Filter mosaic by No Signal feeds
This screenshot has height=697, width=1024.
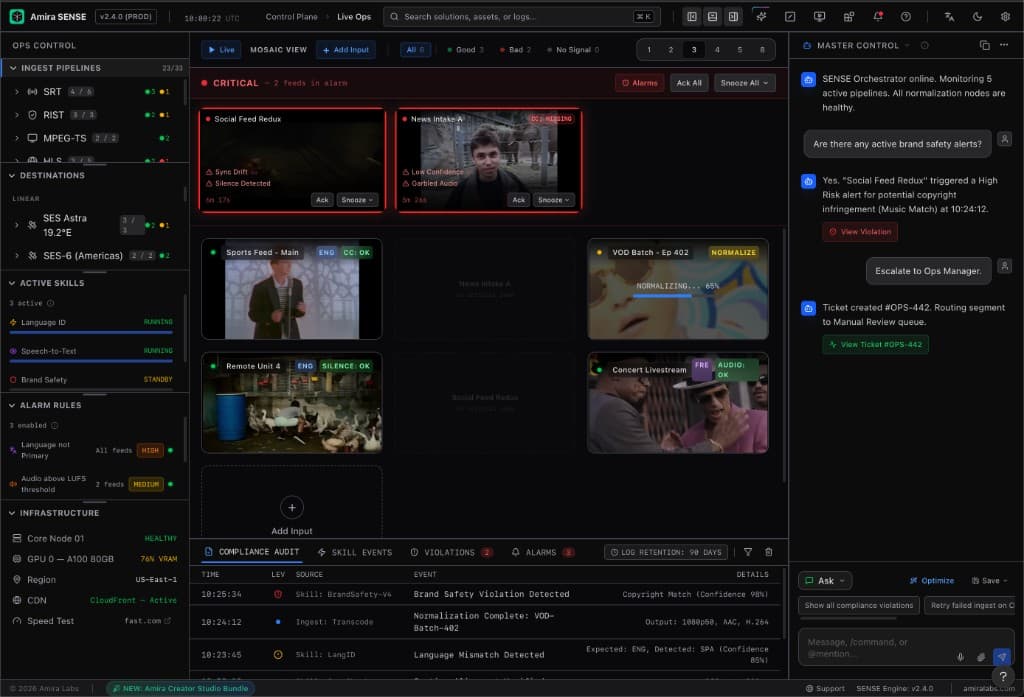573,50
